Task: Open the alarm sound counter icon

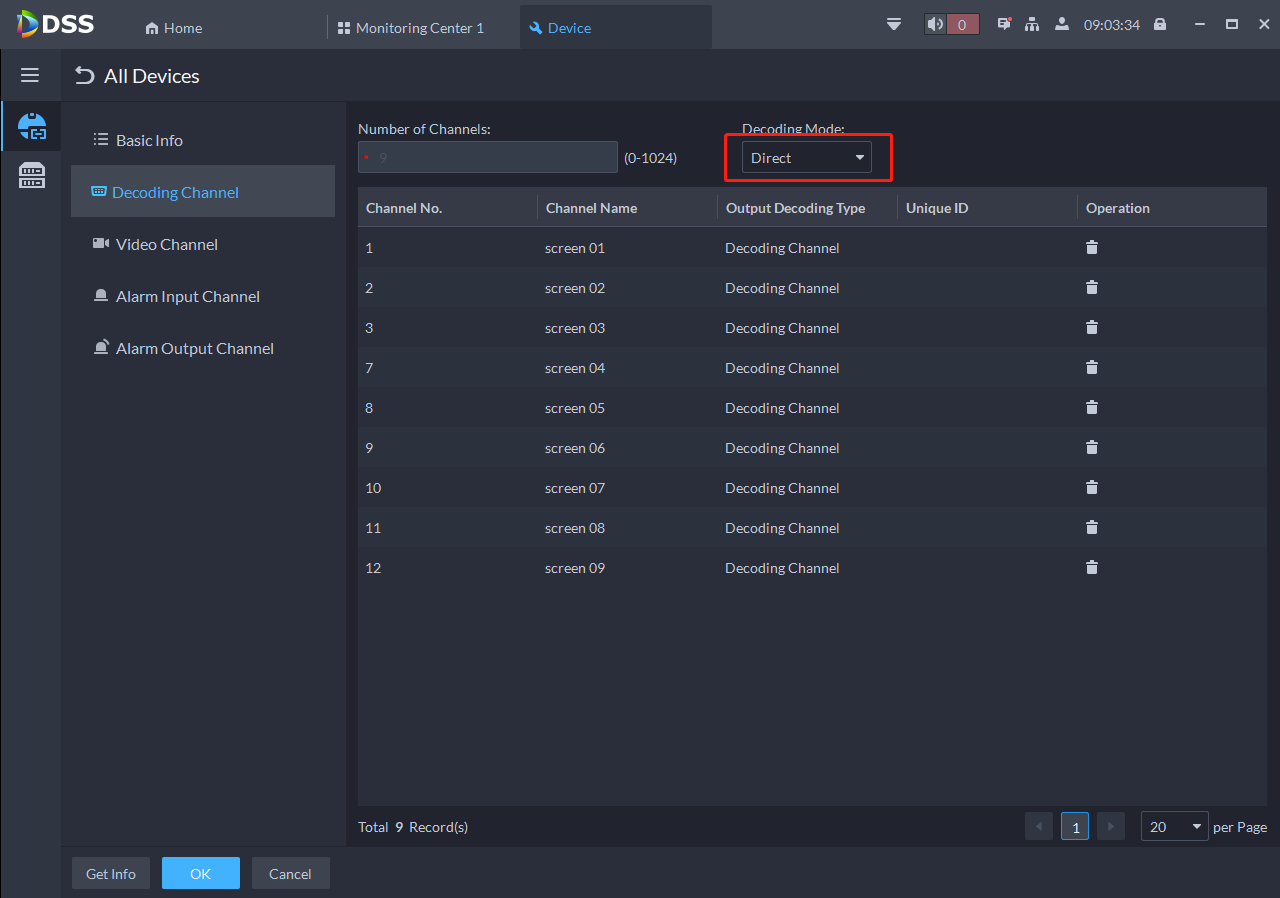Action: [951, 24]
